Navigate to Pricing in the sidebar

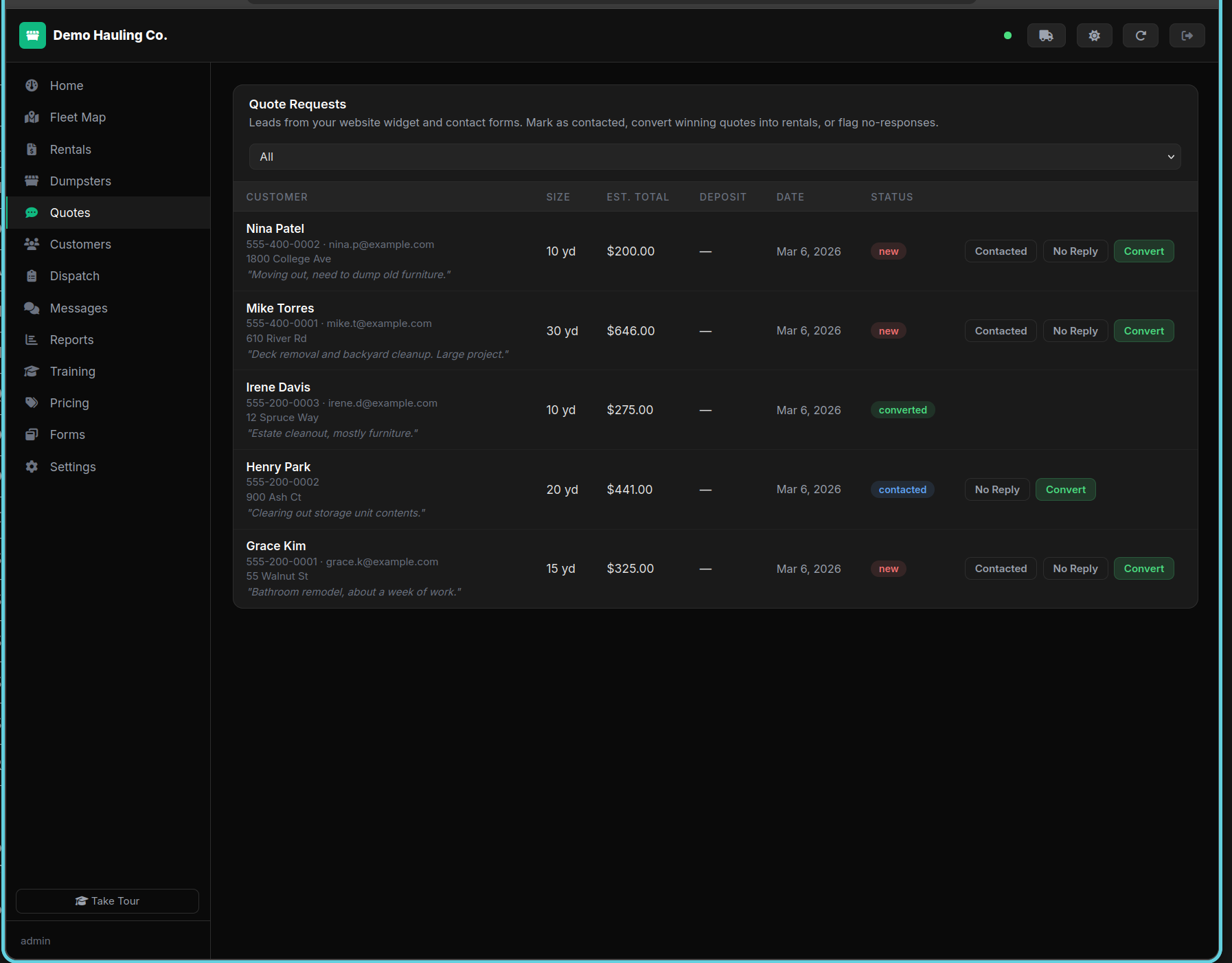pos(69,403)
